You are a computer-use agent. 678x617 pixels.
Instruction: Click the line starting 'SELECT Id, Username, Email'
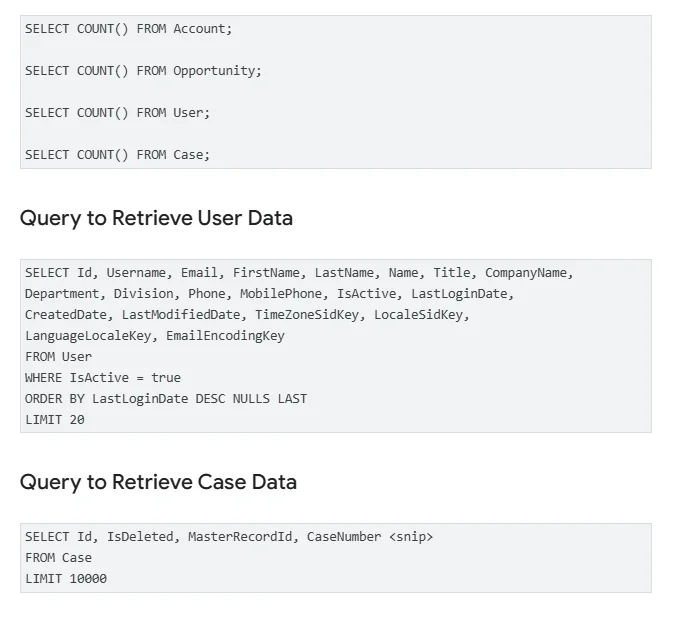(x=299, y=273)
